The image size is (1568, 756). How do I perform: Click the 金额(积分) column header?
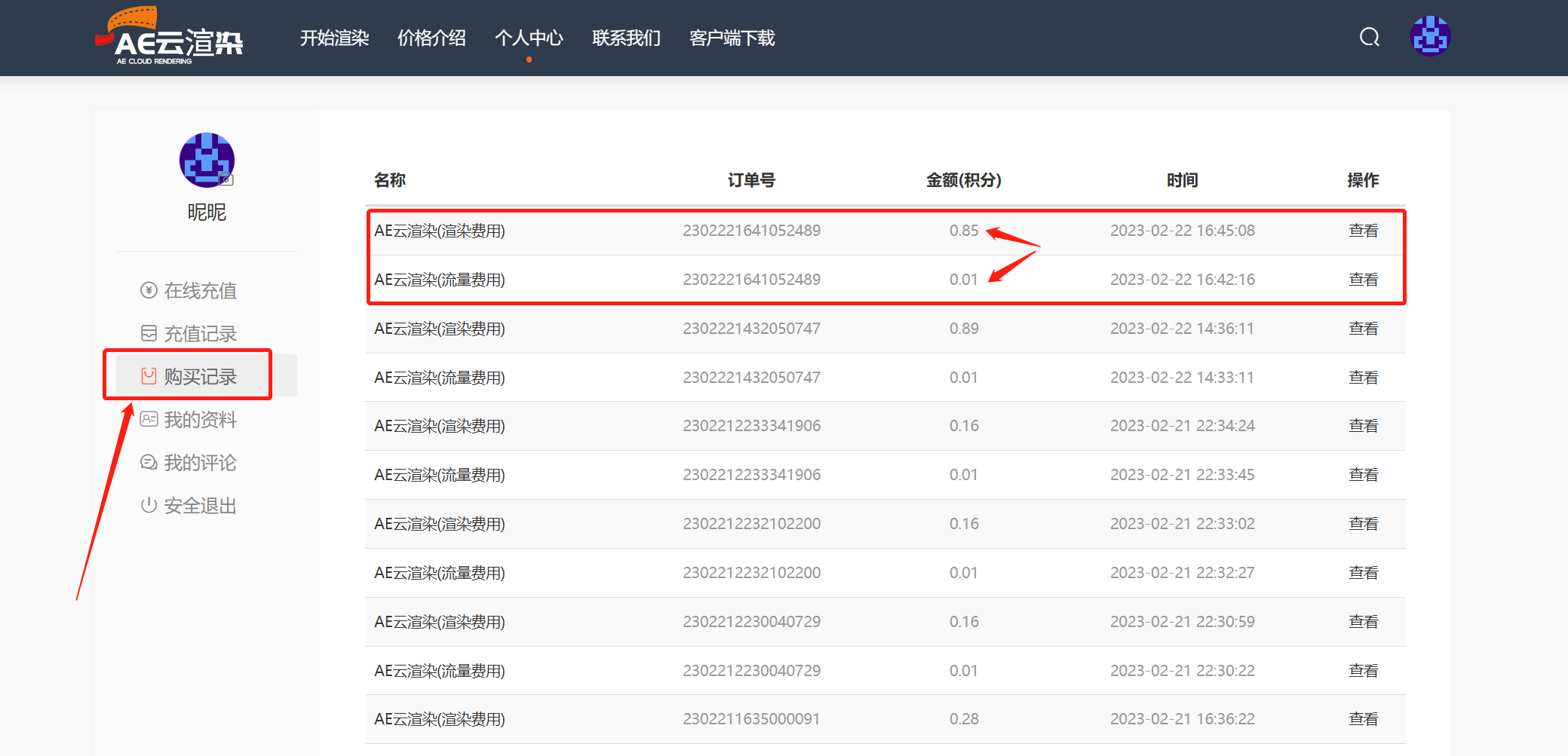click(x=964, y=180)
